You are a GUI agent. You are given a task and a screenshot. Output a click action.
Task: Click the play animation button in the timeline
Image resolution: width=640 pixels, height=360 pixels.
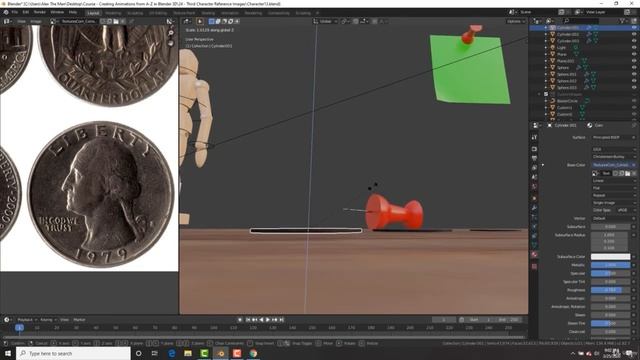pyautogui.click(x=268, y=320)
